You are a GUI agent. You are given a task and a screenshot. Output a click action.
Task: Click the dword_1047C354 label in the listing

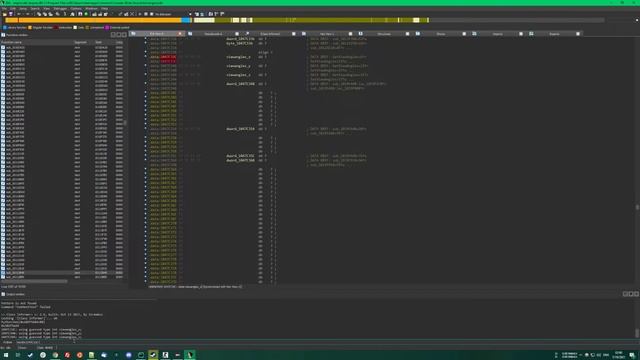tap(240, 129)
